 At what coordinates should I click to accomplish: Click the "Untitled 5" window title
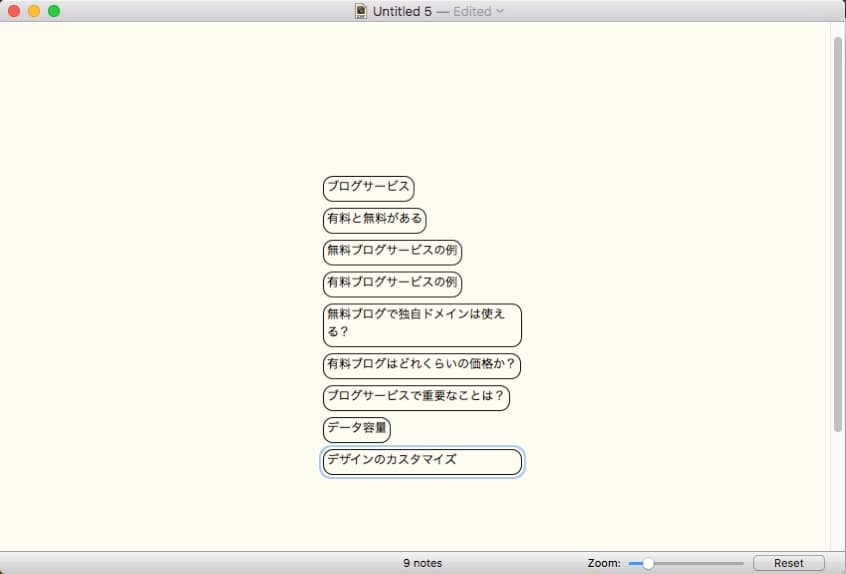tap(402, 11)
